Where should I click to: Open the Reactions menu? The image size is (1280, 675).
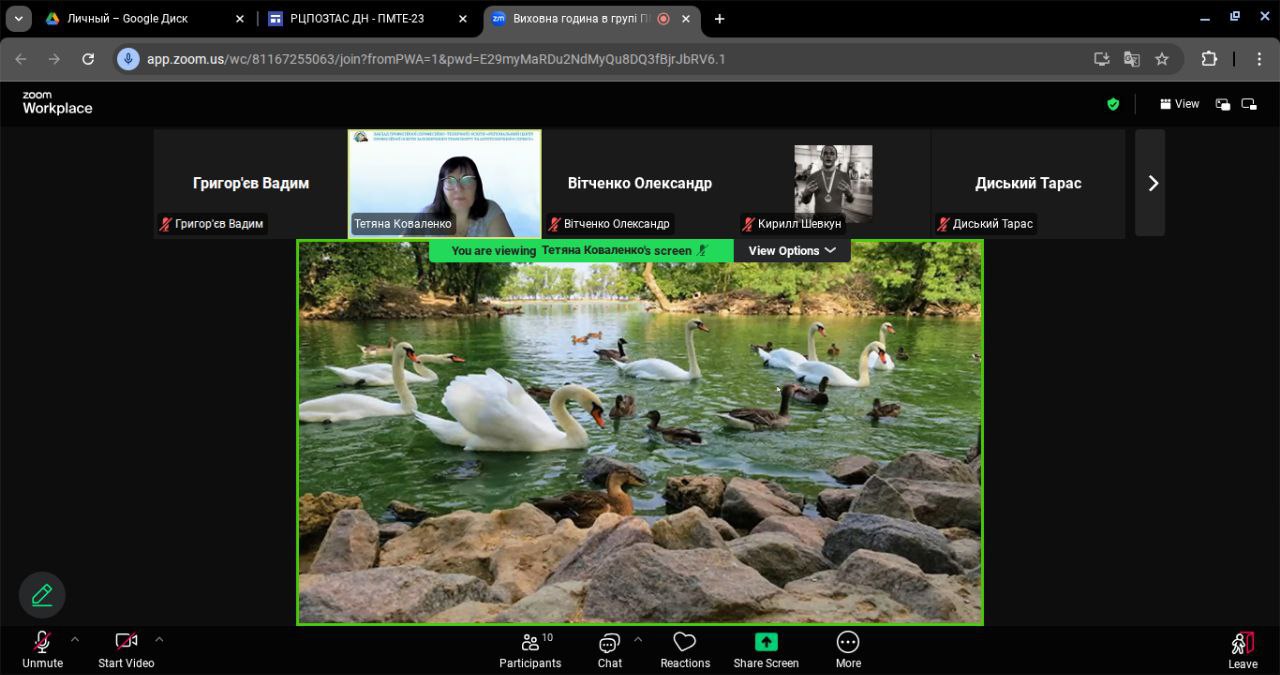click(685, 650)
